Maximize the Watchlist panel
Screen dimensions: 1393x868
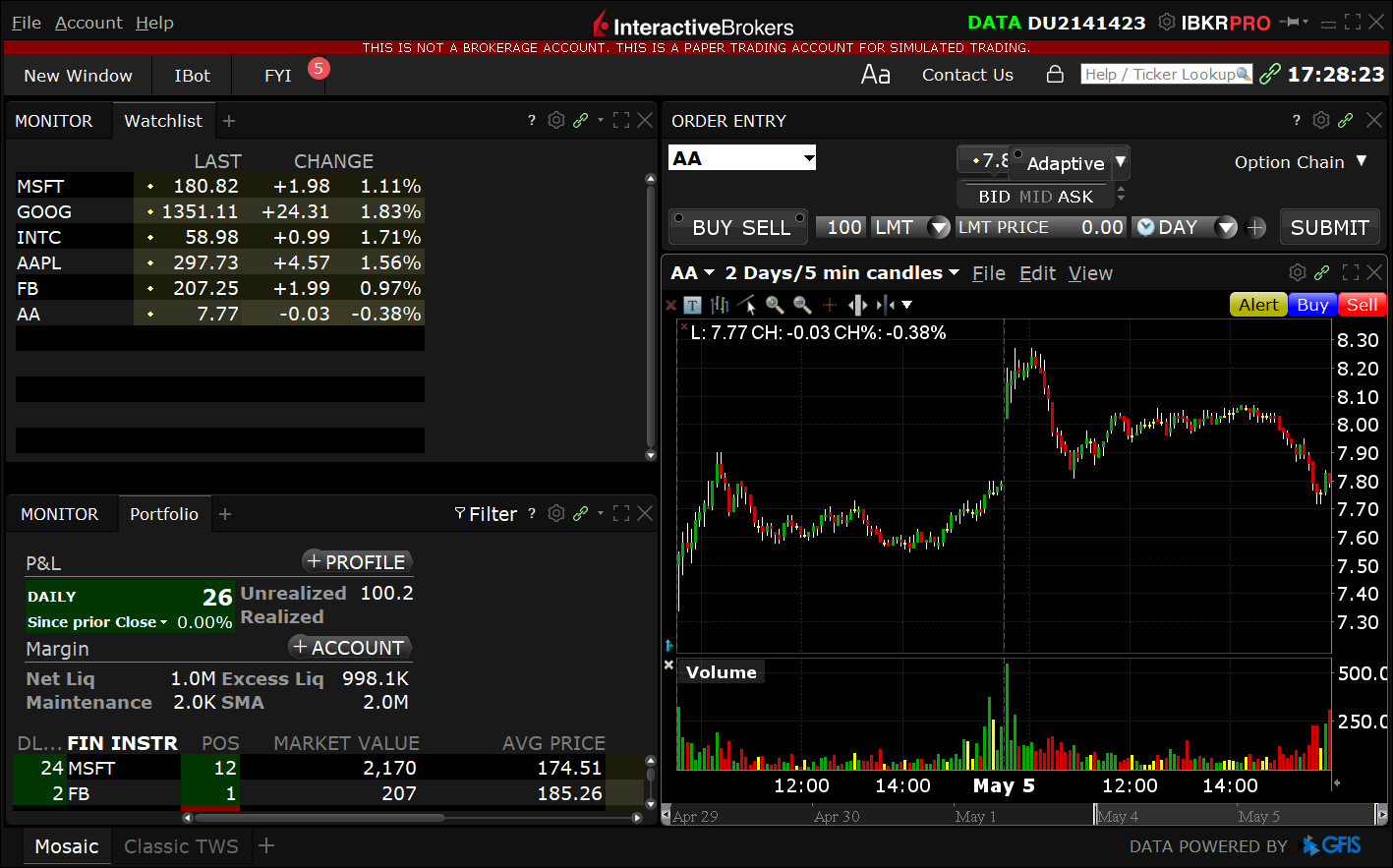coord(621,120)
